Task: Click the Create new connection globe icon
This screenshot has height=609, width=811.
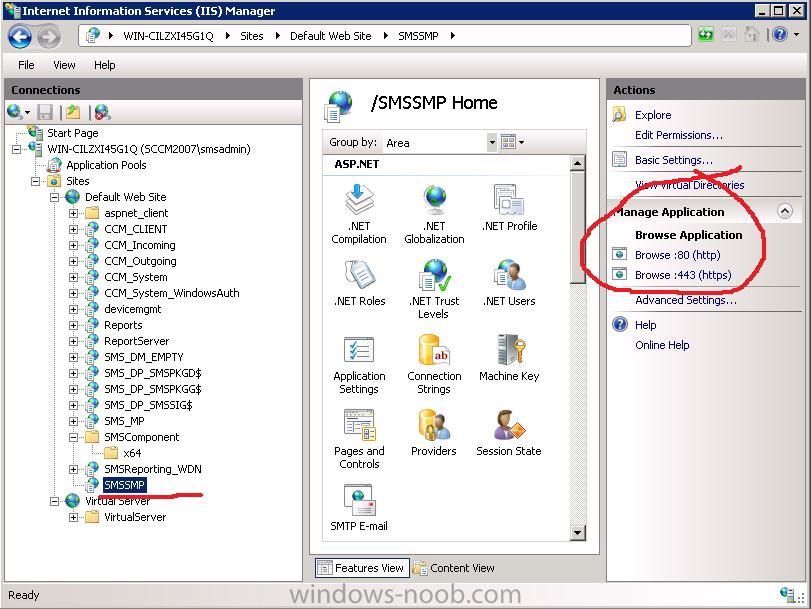Action: coord(15,112)
